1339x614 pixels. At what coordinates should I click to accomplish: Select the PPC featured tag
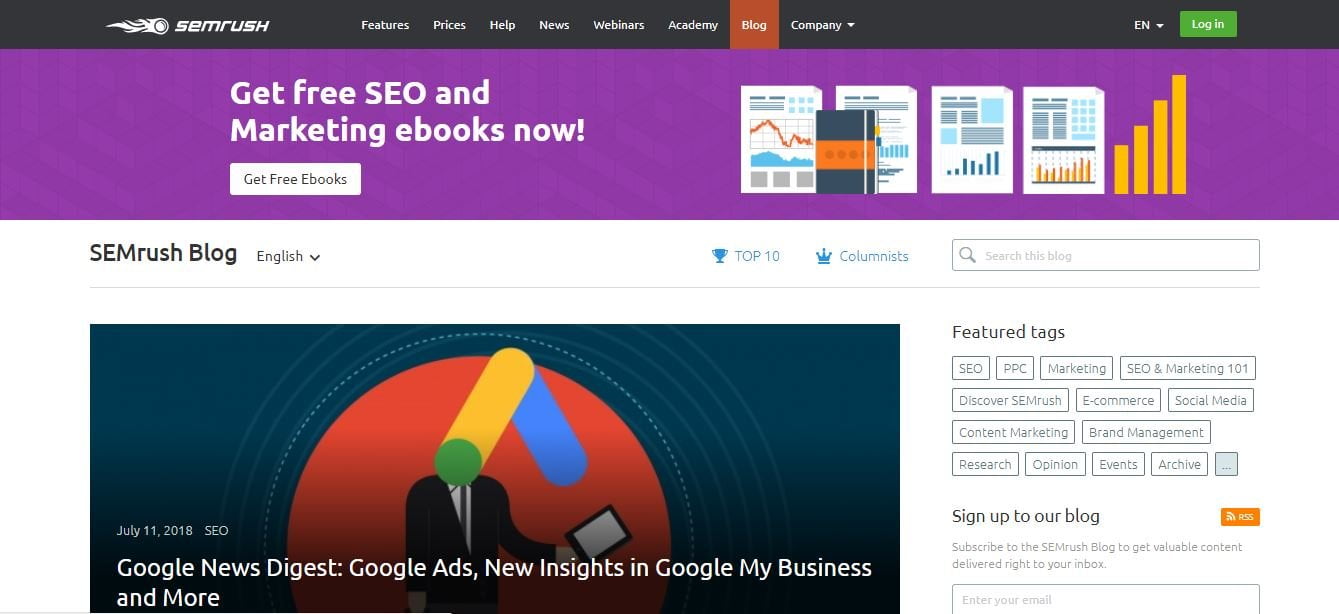[x=1015, y=368]
